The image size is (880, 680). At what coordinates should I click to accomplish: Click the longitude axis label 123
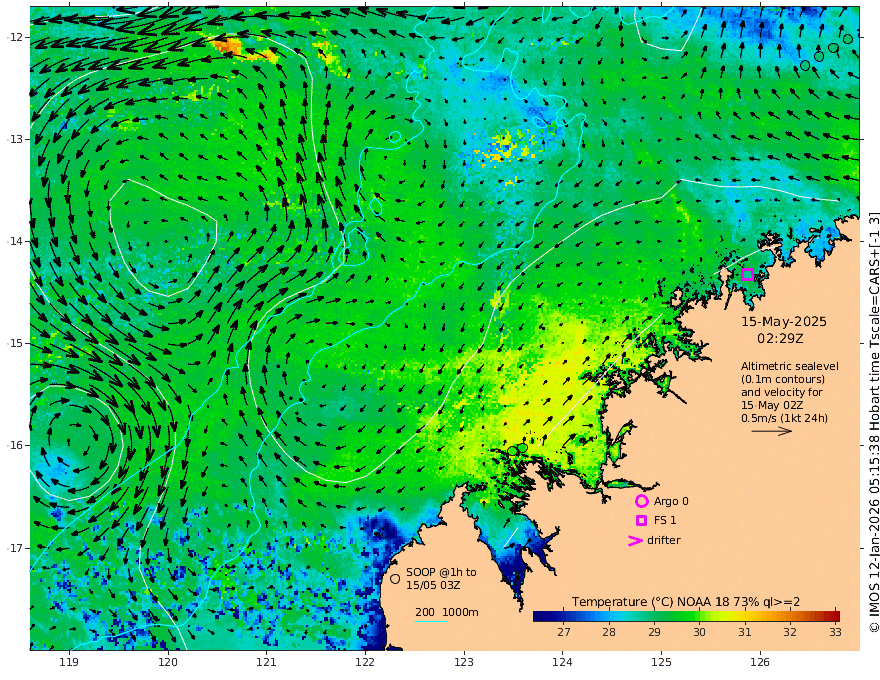pyautogui.click(x=464, y=663)
